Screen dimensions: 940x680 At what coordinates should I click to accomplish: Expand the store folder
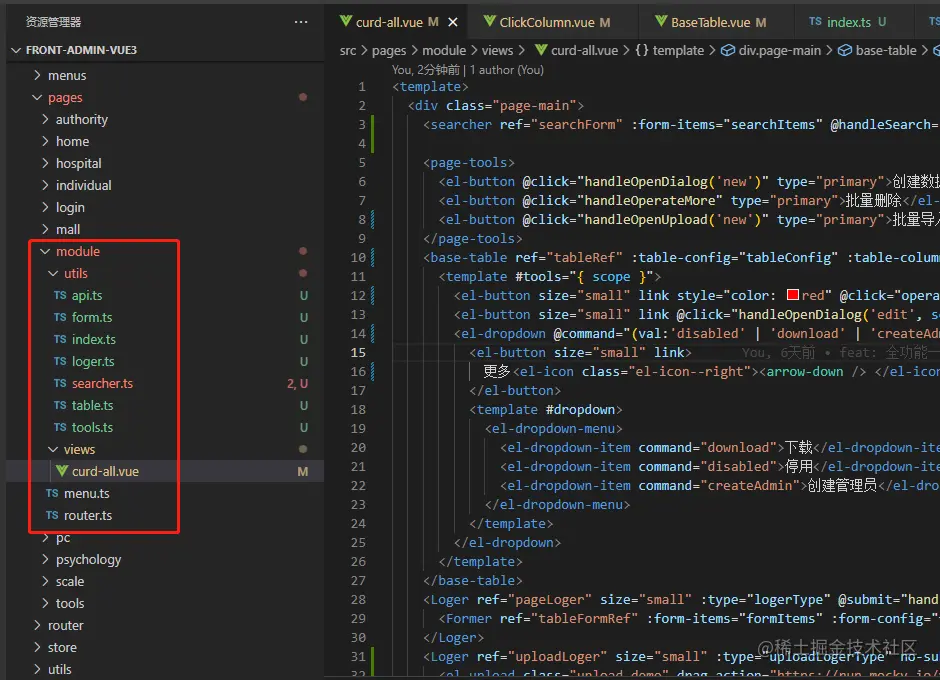pos(38,647)
